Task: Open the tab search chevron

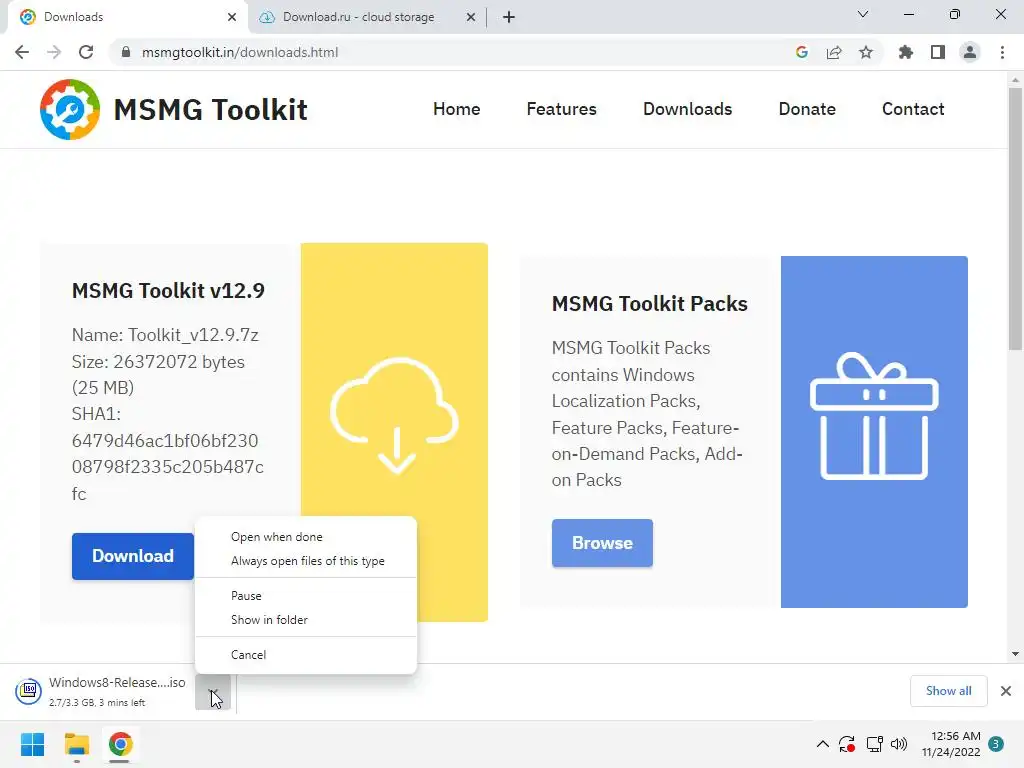Action: [x=863, y=14]
